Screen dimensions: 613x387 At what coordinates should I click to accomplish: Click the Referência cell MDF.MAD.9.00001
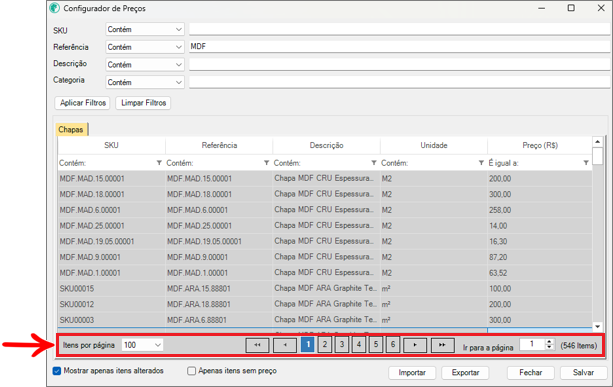tap(219, 257)
